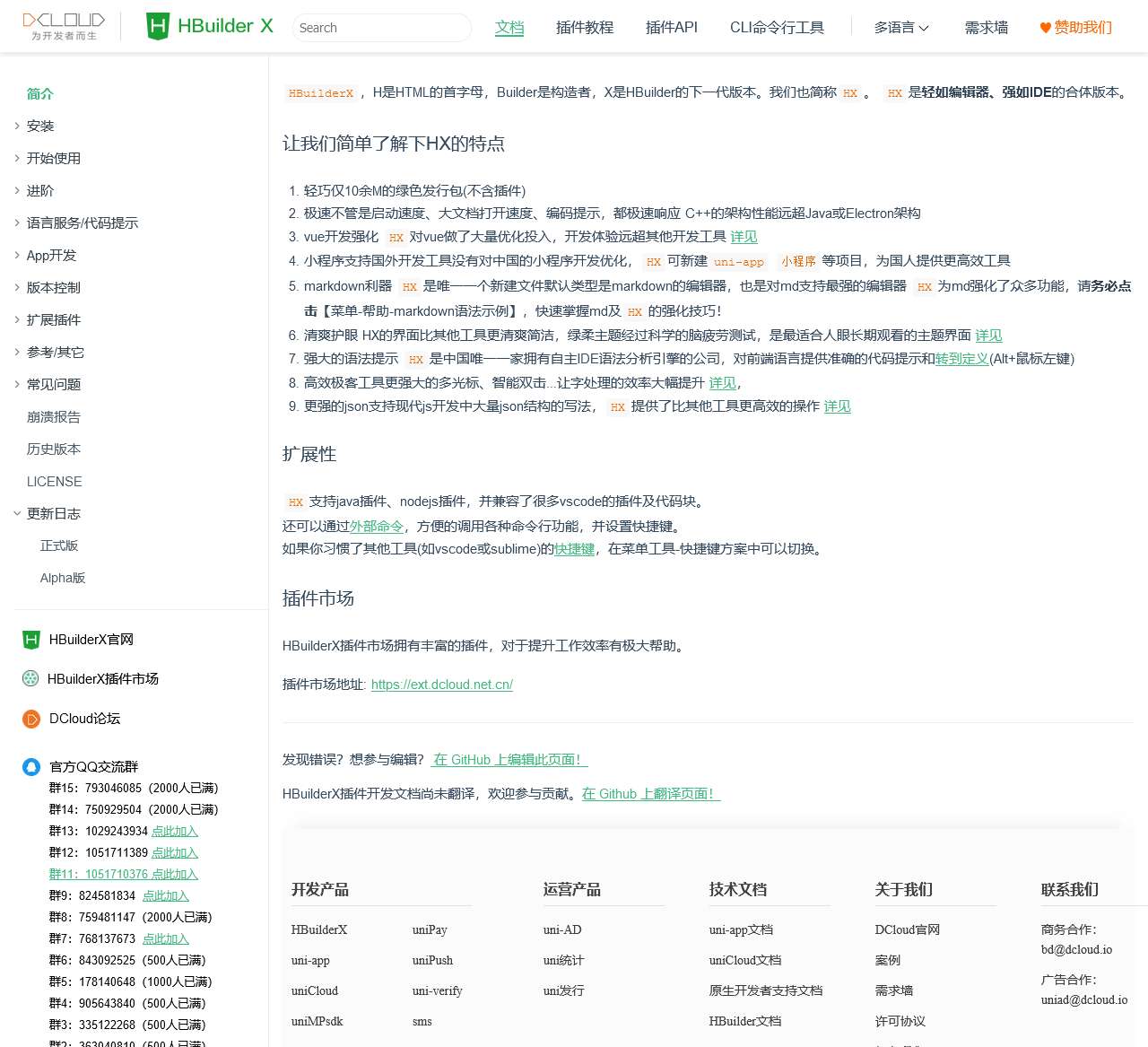Viewport: 1148px width, 1047px height.
Task: Open footer HBuilderX product link
Action: [319, 930]
